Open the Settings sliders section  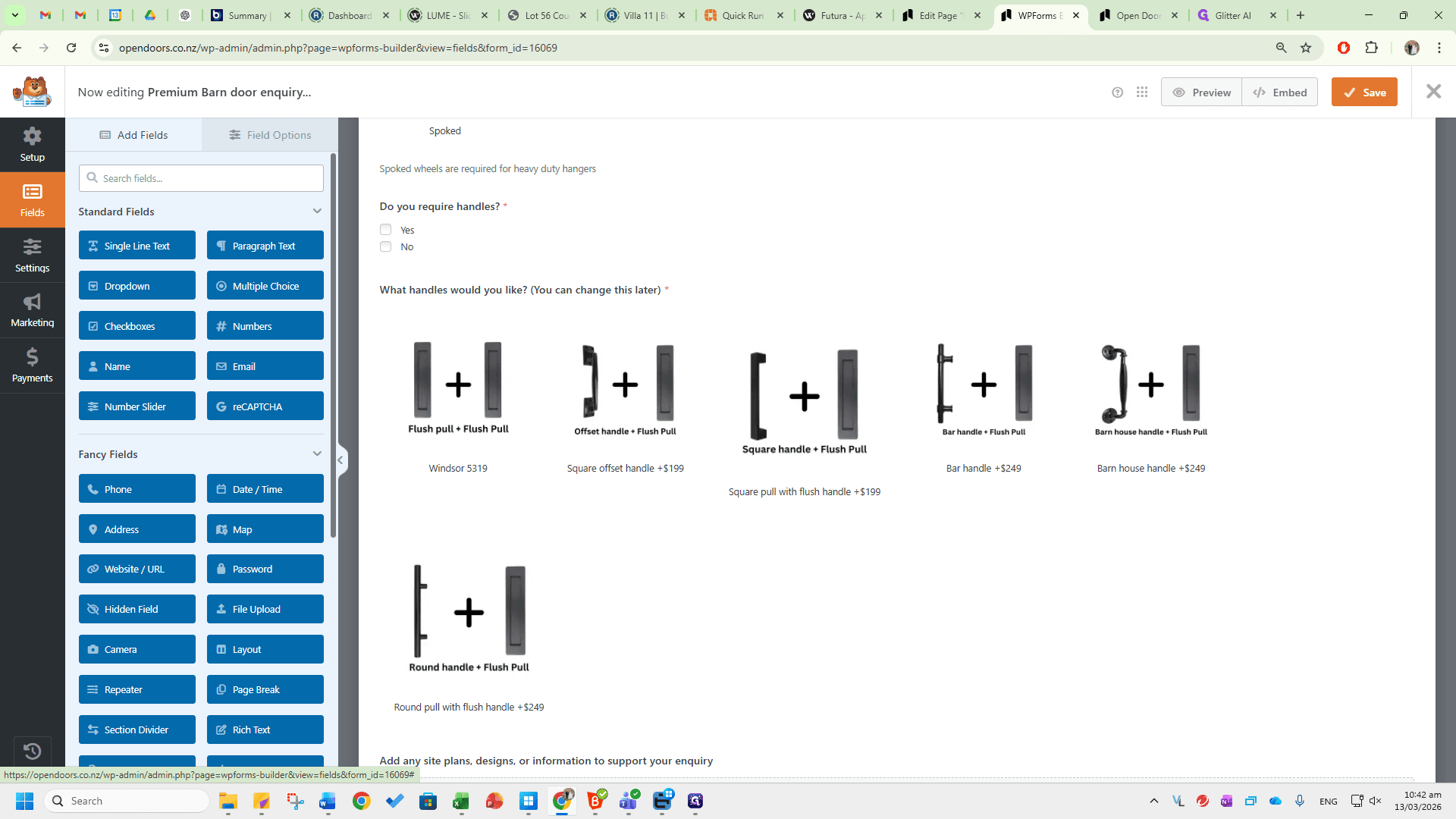32,255
